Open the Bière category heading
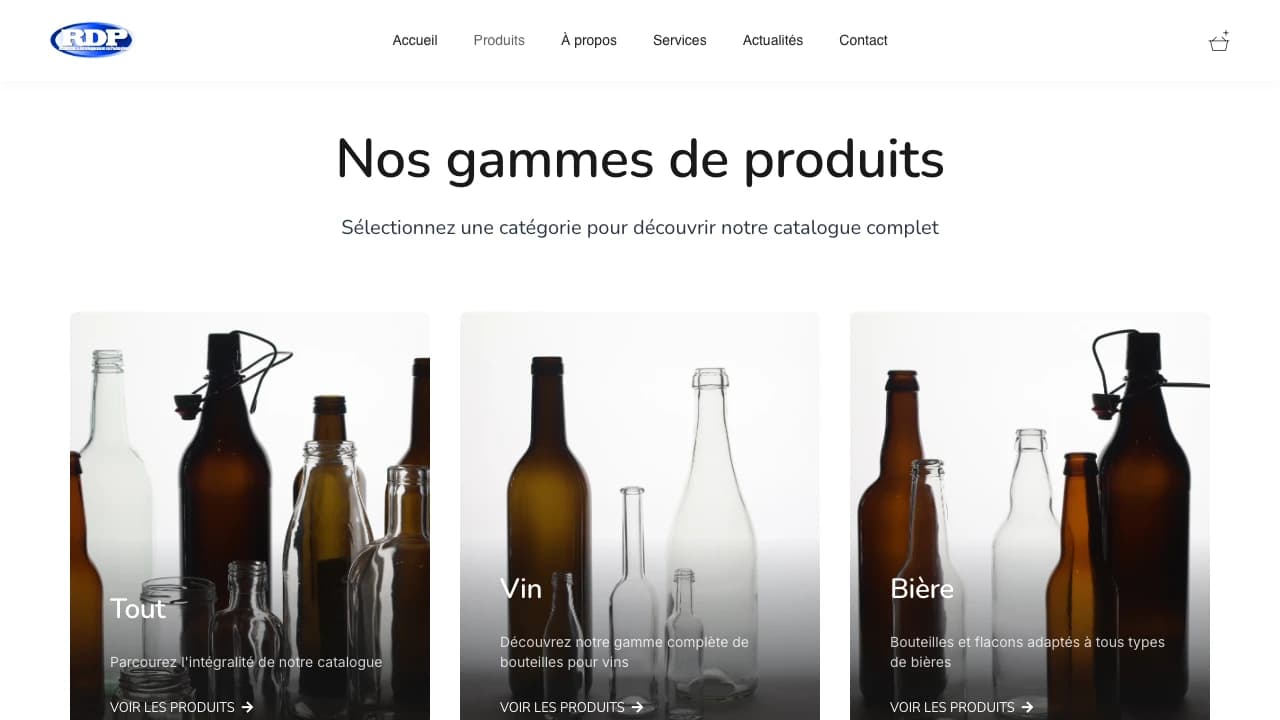This screenshot has width=1280, height=720. coord(922,588)
